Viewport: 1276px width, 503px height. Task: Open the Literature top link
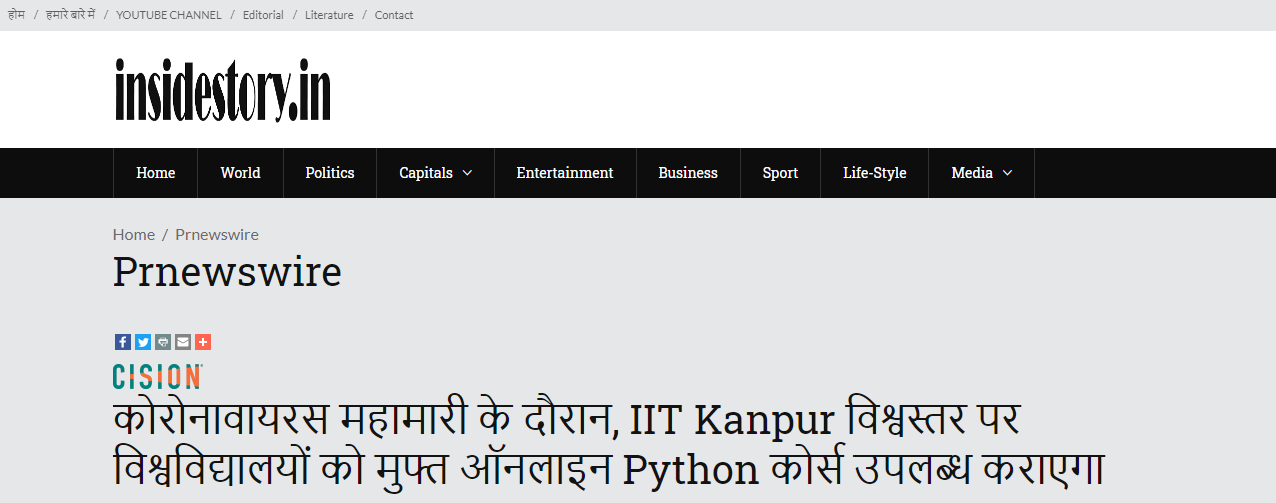pyautogui.click(x=329, y=15)
